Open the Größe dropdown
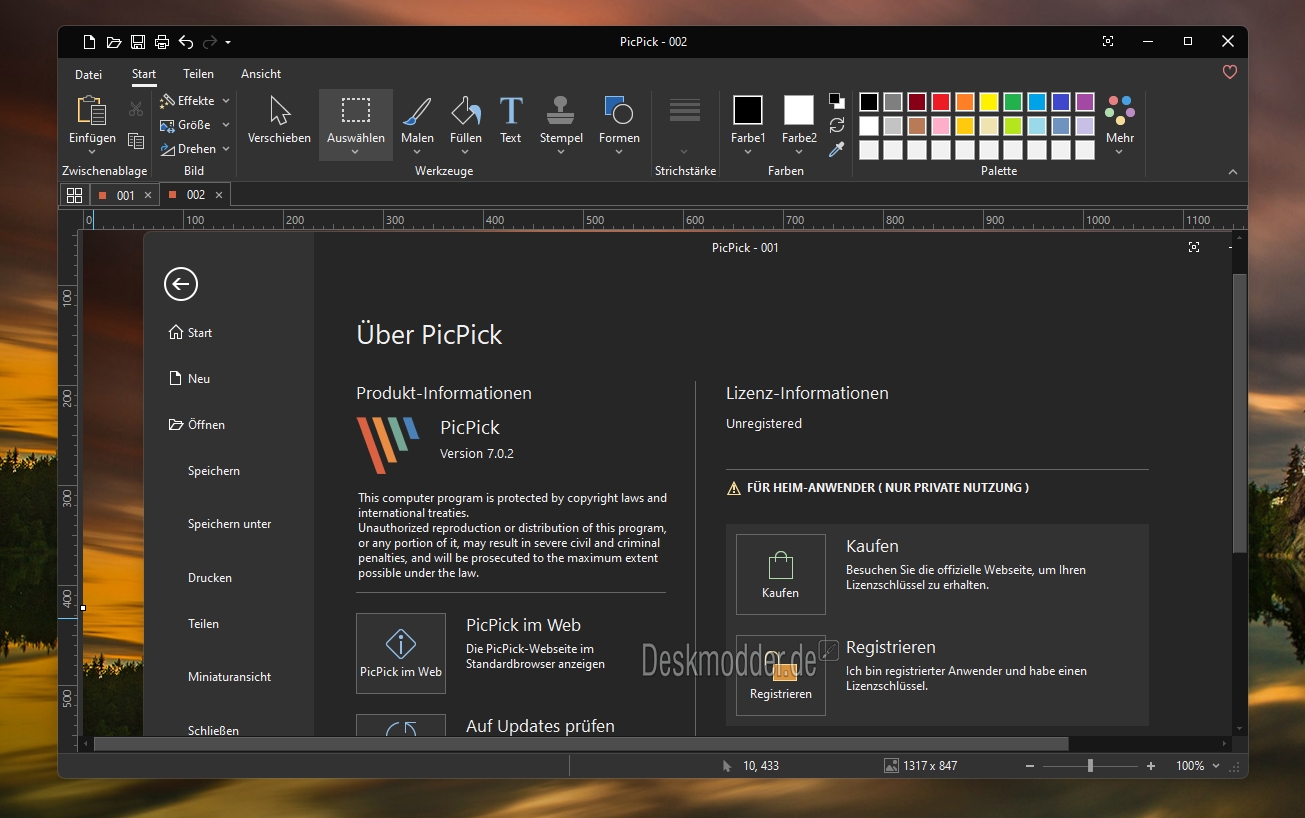 click(195, 125)
